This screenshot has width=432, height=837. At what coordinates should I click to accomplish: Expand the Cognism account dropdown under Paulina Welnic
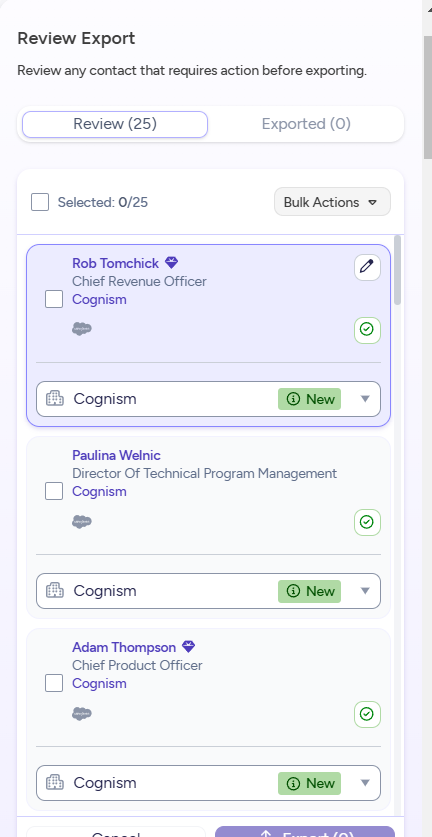coord(208,591)
